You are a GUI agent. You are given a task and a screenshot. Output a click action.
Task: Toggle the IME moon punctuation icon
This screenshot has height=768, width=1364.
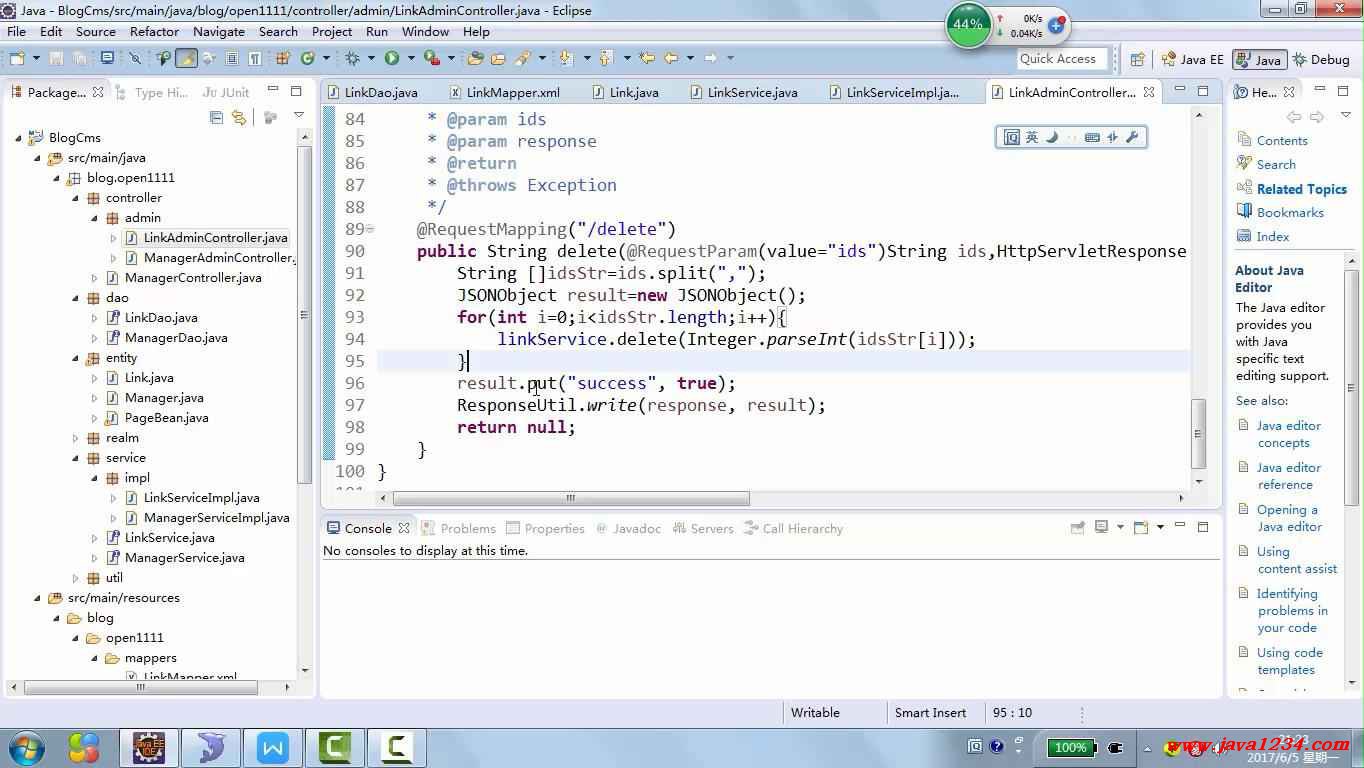point(1052,137)
